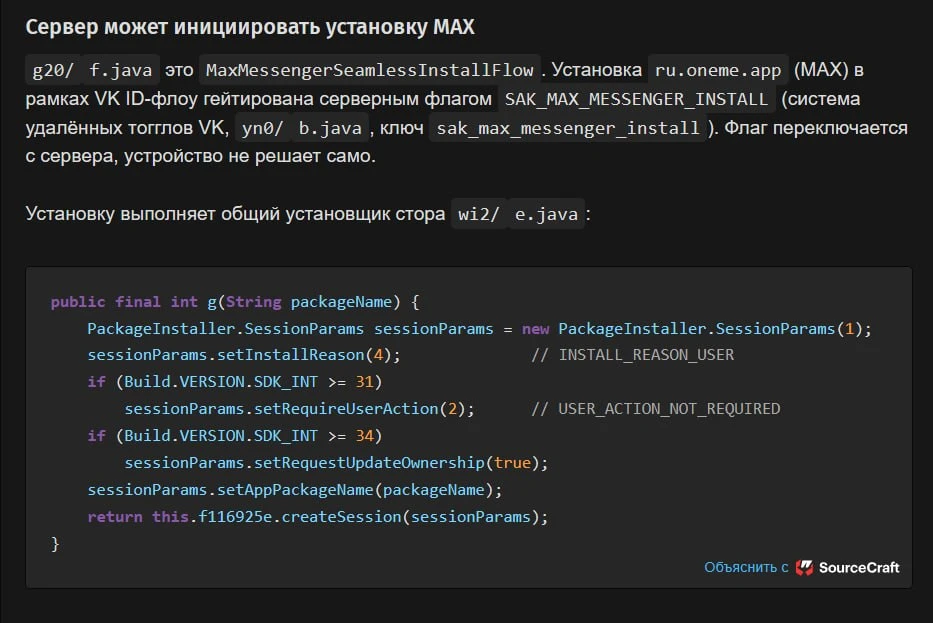Click 'sessionParams.setAppPackageName(packageName);'
The height and width of the screenshot is (623, 933).
point(295,490)
